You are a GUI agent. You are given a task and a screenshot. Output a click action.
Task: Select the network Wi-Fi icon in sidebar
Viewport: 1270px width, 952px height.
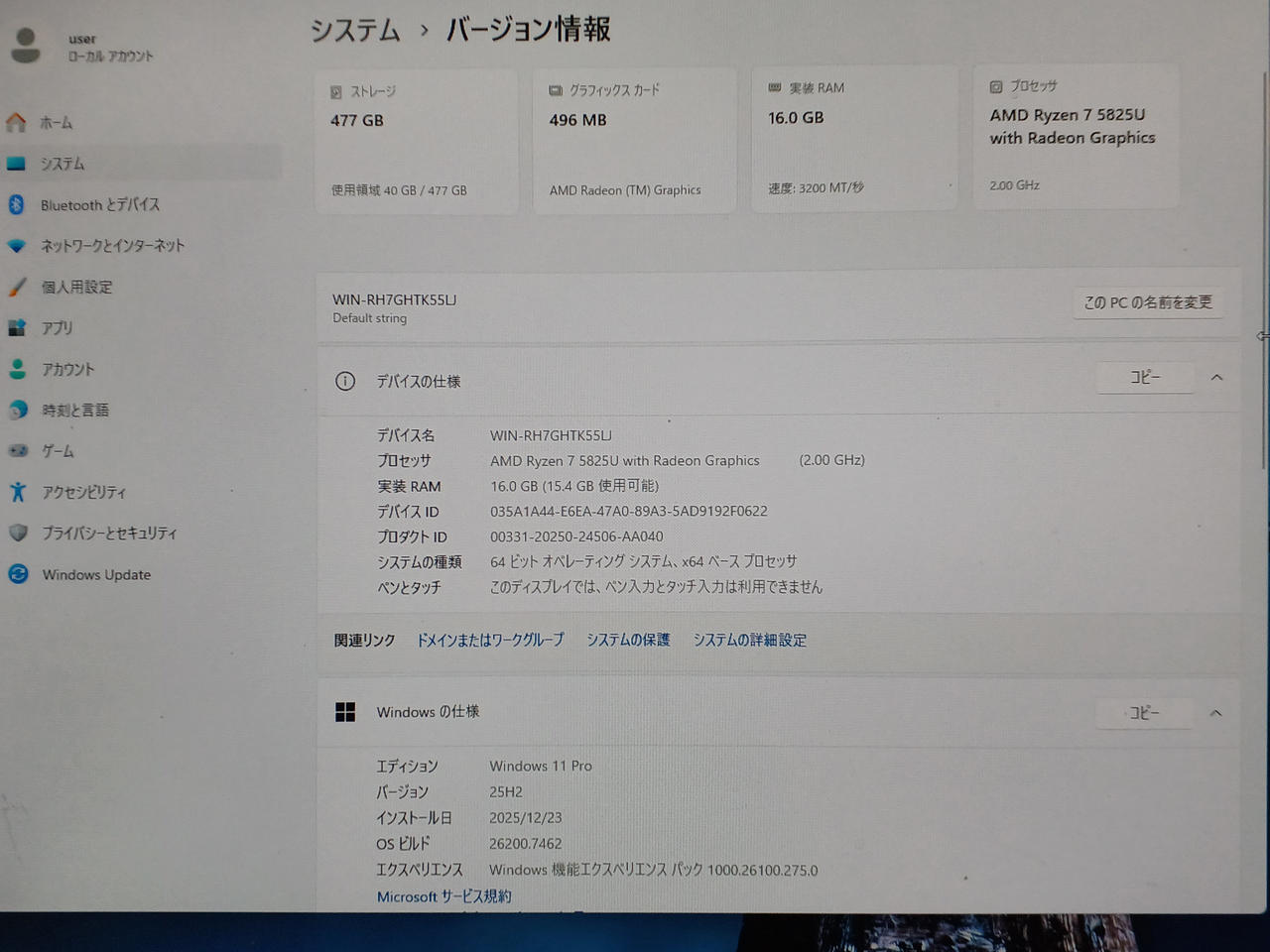(x=16, y=246)
